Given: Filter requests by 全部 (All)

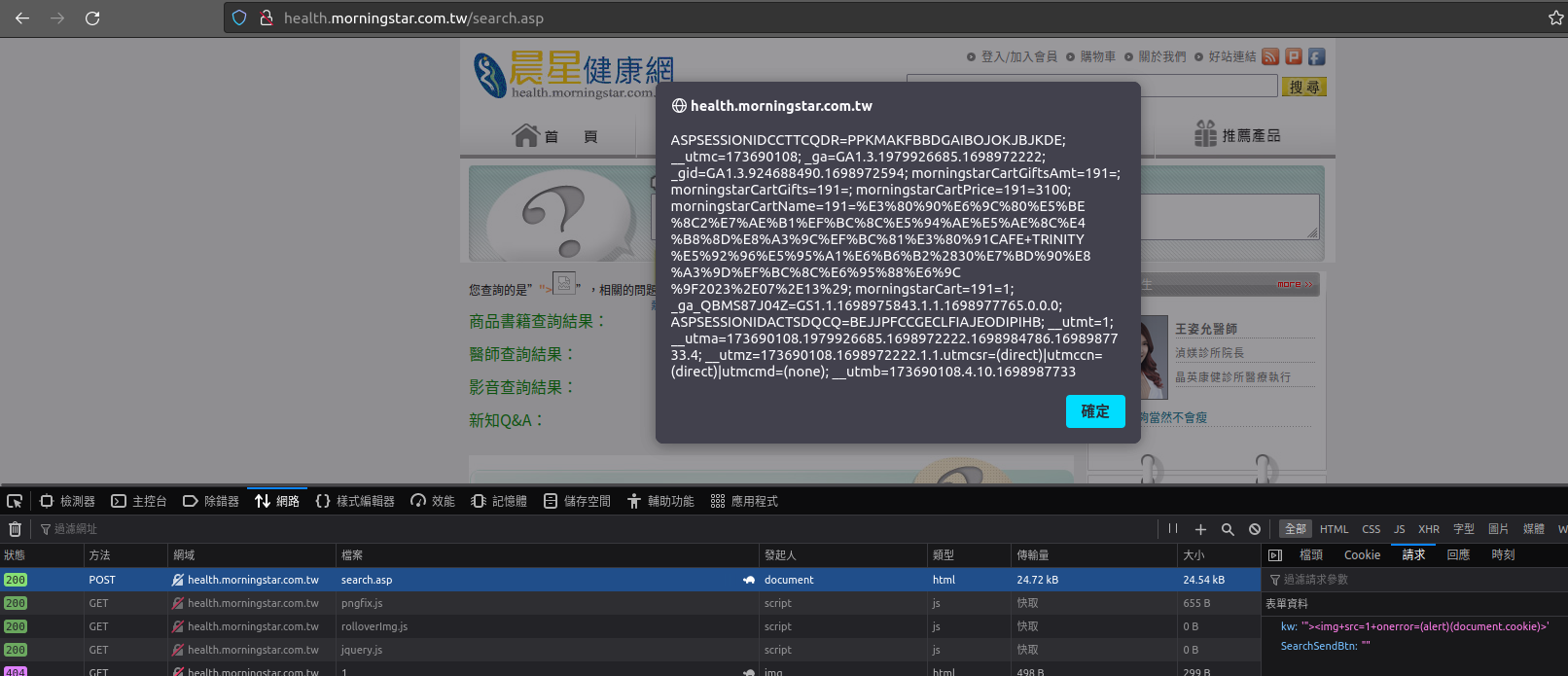Looking at the screenshot, I should pos(1296,529).
